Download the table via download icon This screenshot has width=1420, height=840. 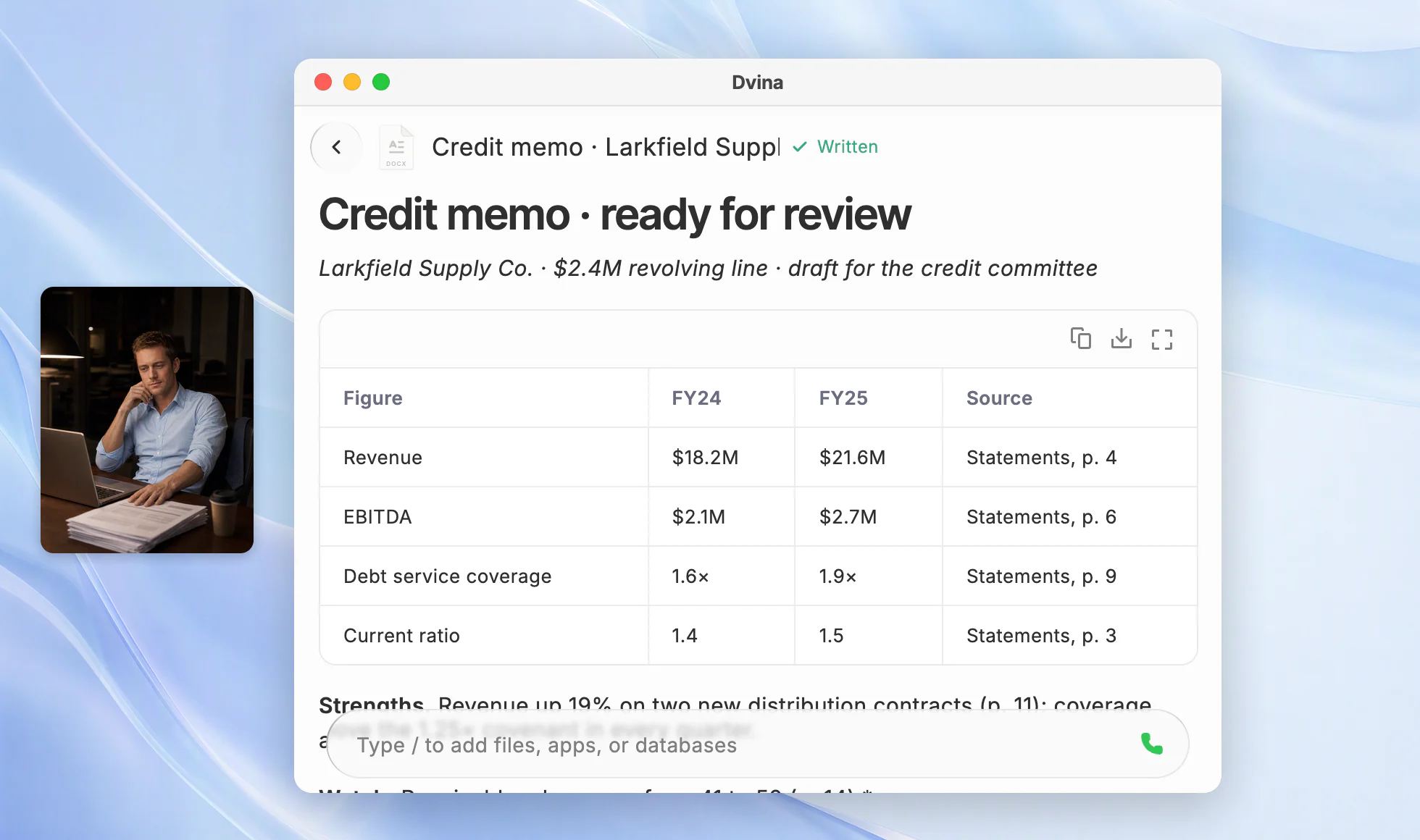tap(1122, 338)
